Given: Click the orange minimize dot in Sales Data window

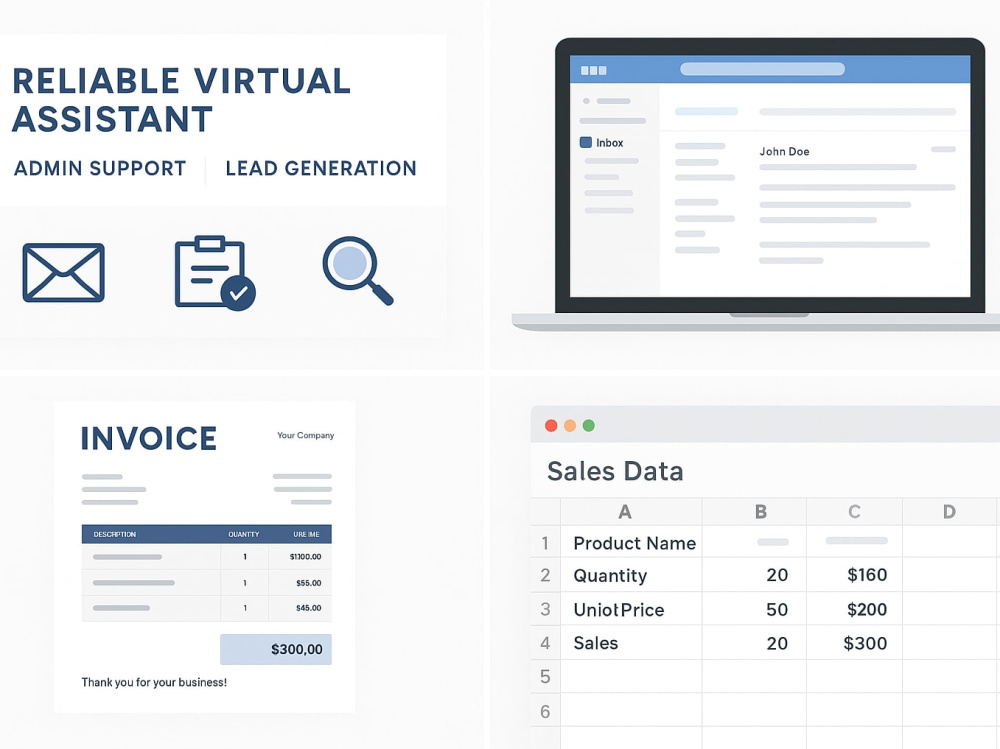Looking at the screenshot, I should pyautogui.click(x=570, y=426).
